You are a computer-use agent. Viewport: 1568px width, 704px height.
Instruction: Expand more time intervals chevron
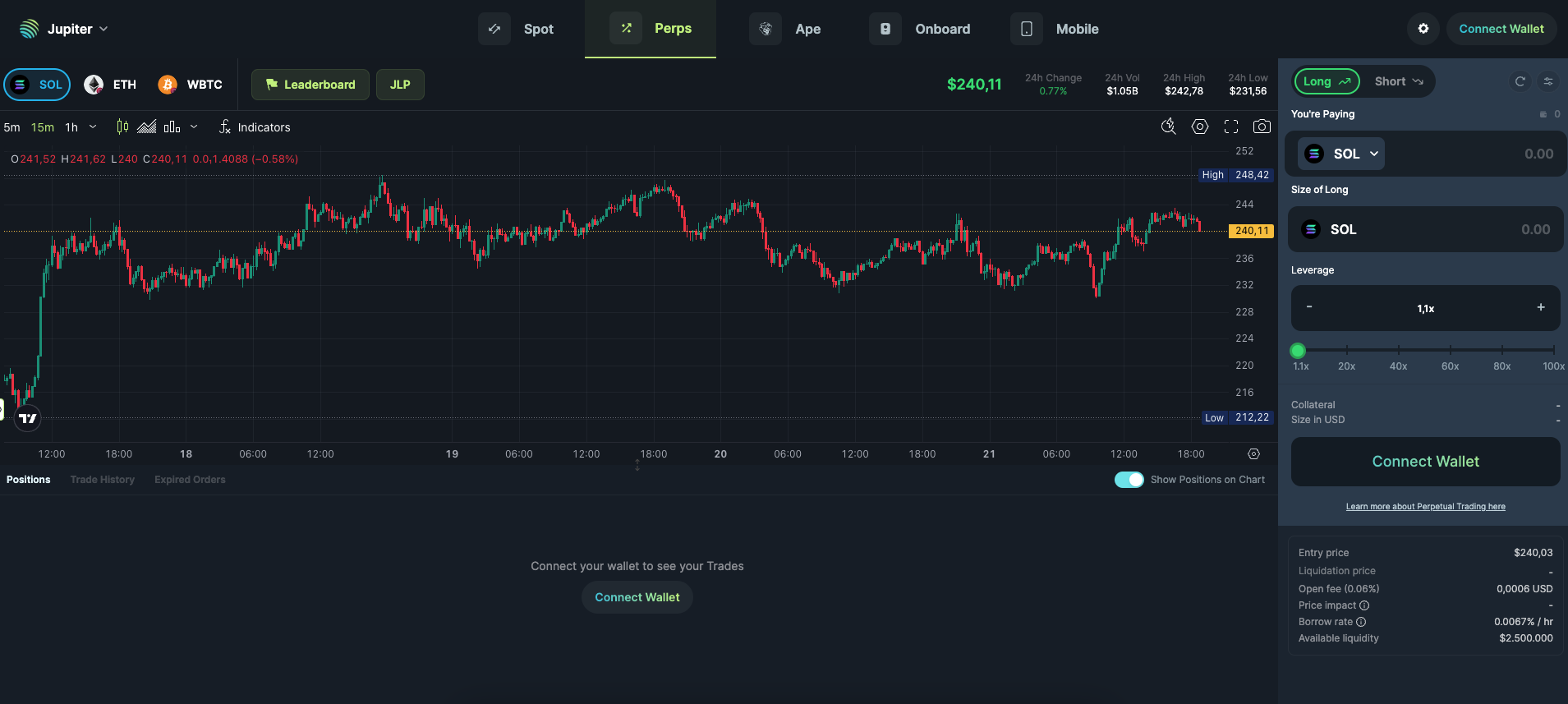pos(93,127)
